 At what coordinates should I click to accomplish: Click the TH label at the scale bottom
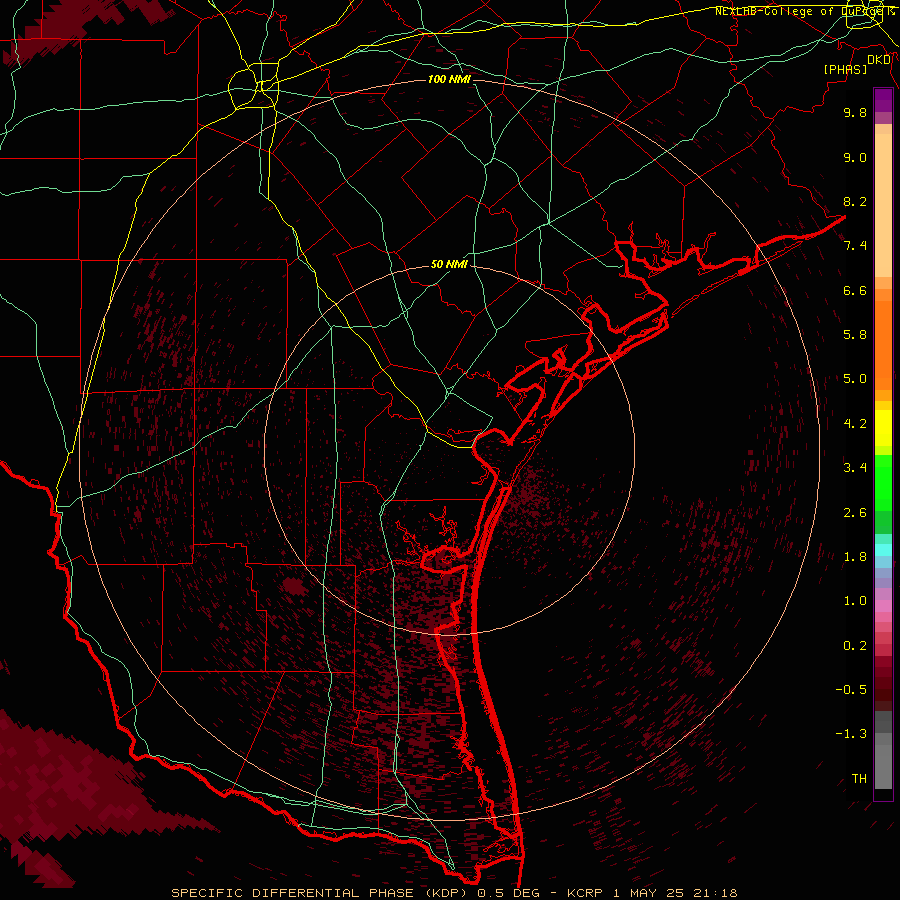859,779
